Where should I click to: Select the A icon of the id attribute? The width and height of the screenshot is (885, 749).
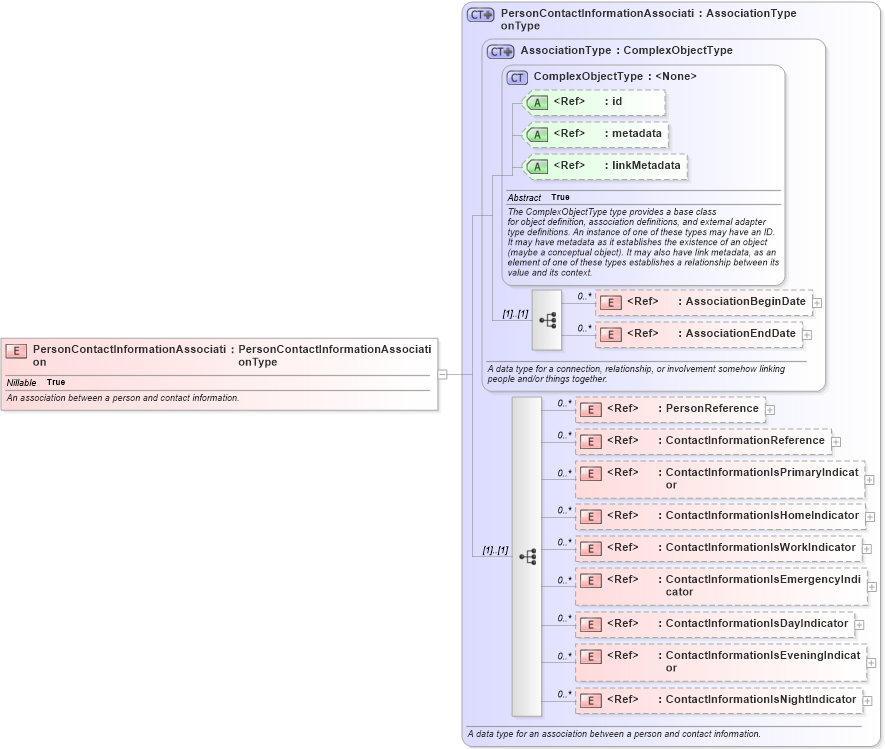click(x=535, y=101)
